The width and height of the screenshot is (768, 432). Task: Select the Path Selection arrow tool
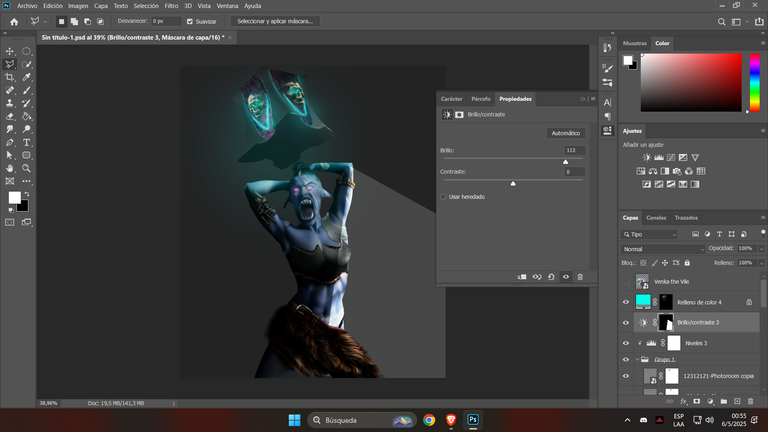pos(10,155)
